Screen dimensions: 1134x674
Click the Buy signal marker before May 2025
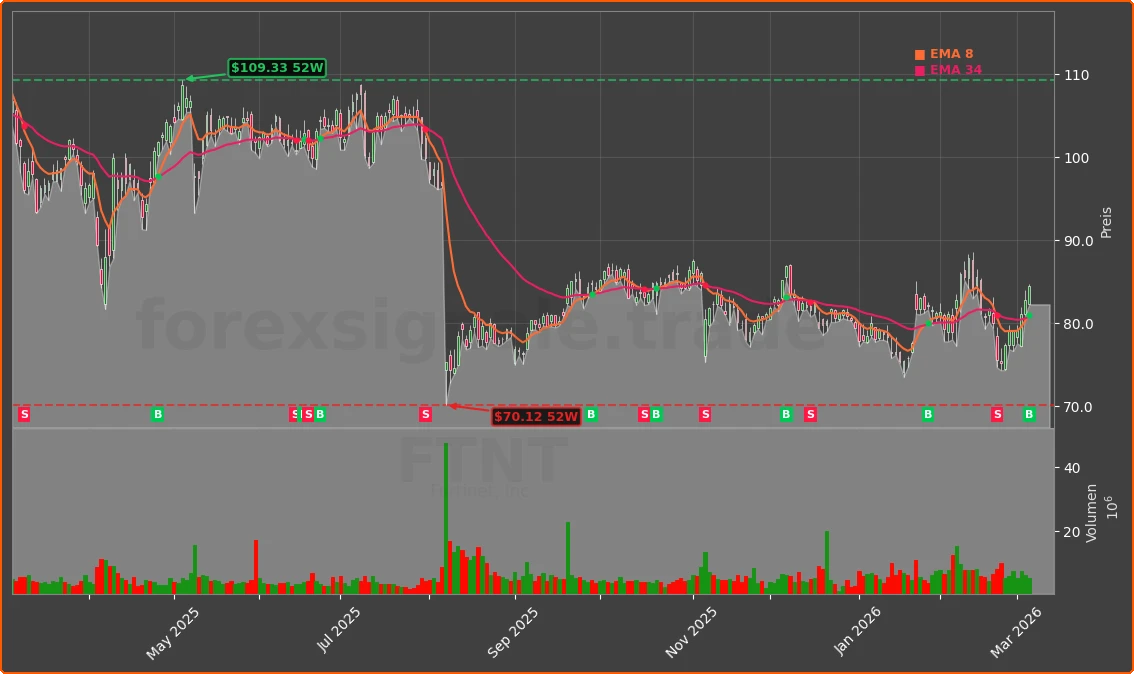coord(157,414)
